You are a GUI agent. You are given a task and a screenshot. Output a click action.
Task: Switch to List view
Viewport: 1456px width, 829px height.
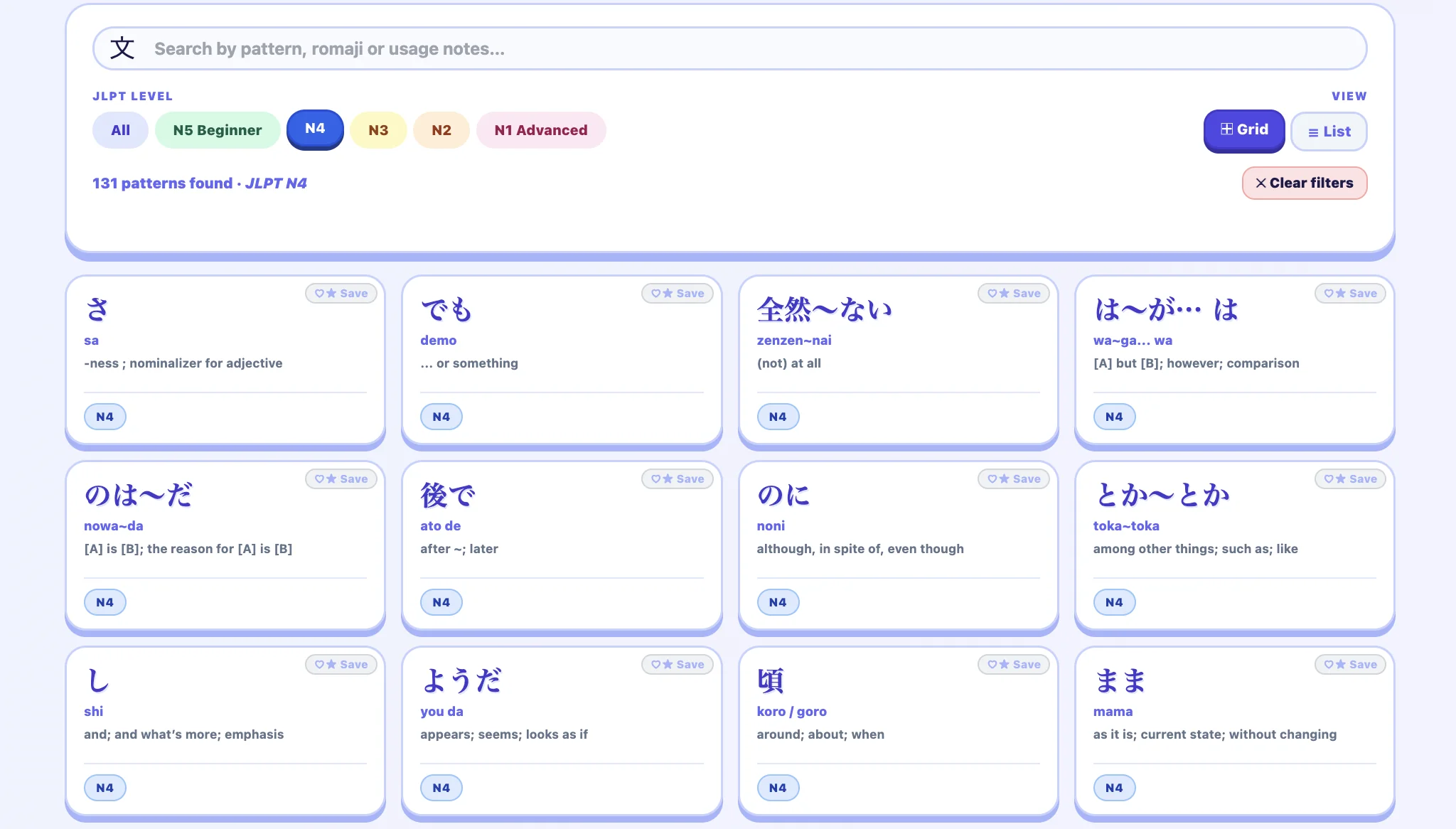pos(1329,132)
